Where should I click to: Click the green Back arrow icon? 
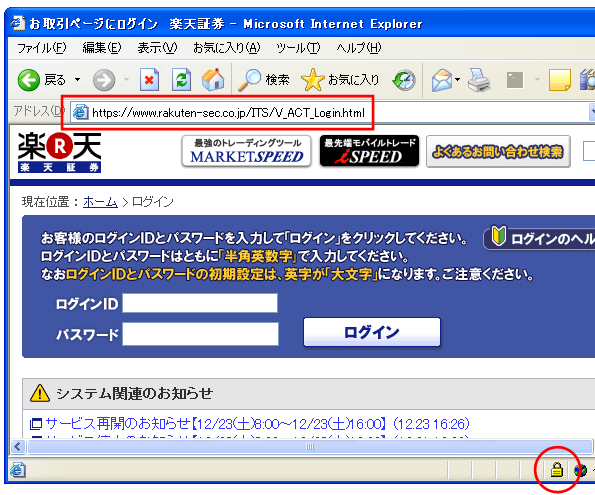click(29, 80)
